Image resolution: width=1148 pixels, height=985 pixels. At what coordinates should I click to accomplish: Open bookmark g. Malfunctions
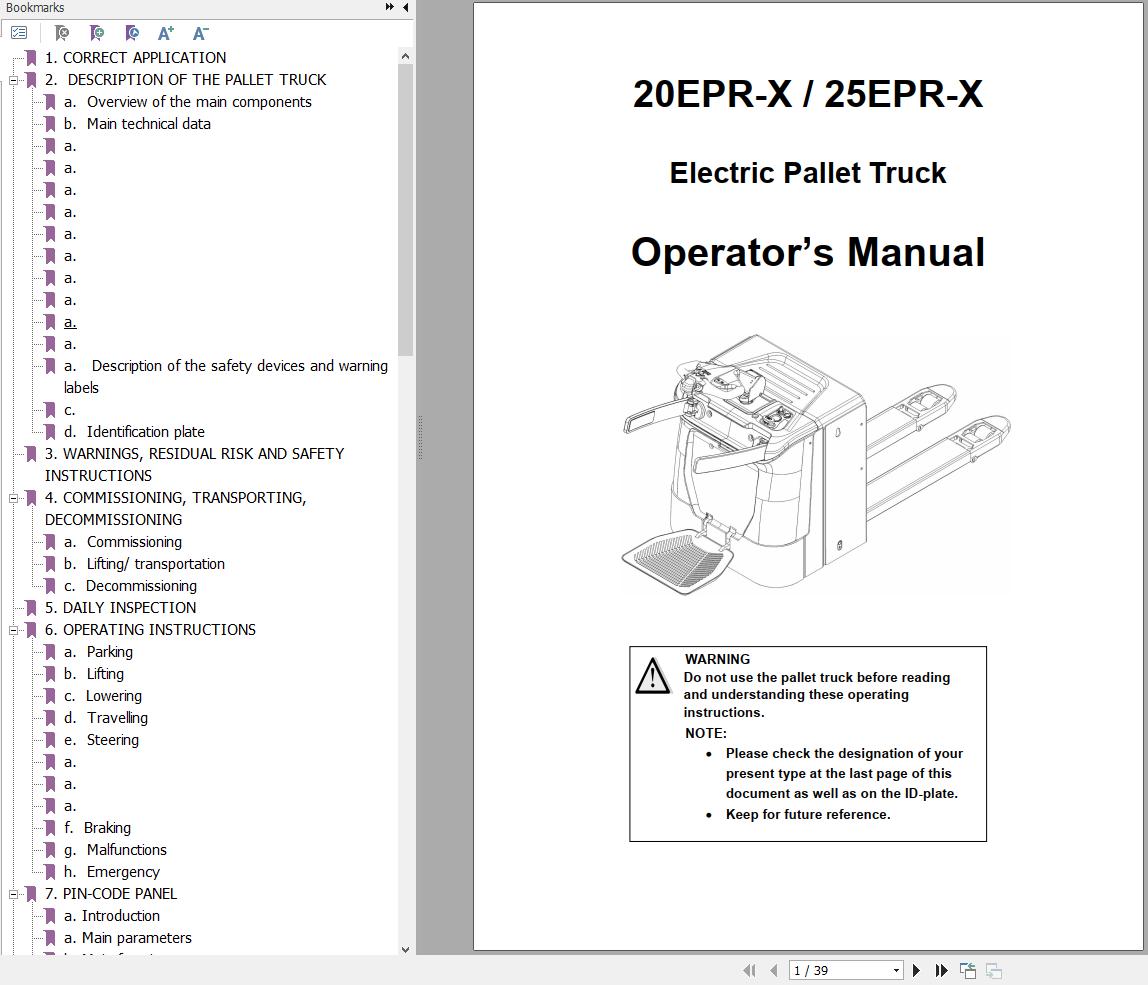click(x=115, y=850)
